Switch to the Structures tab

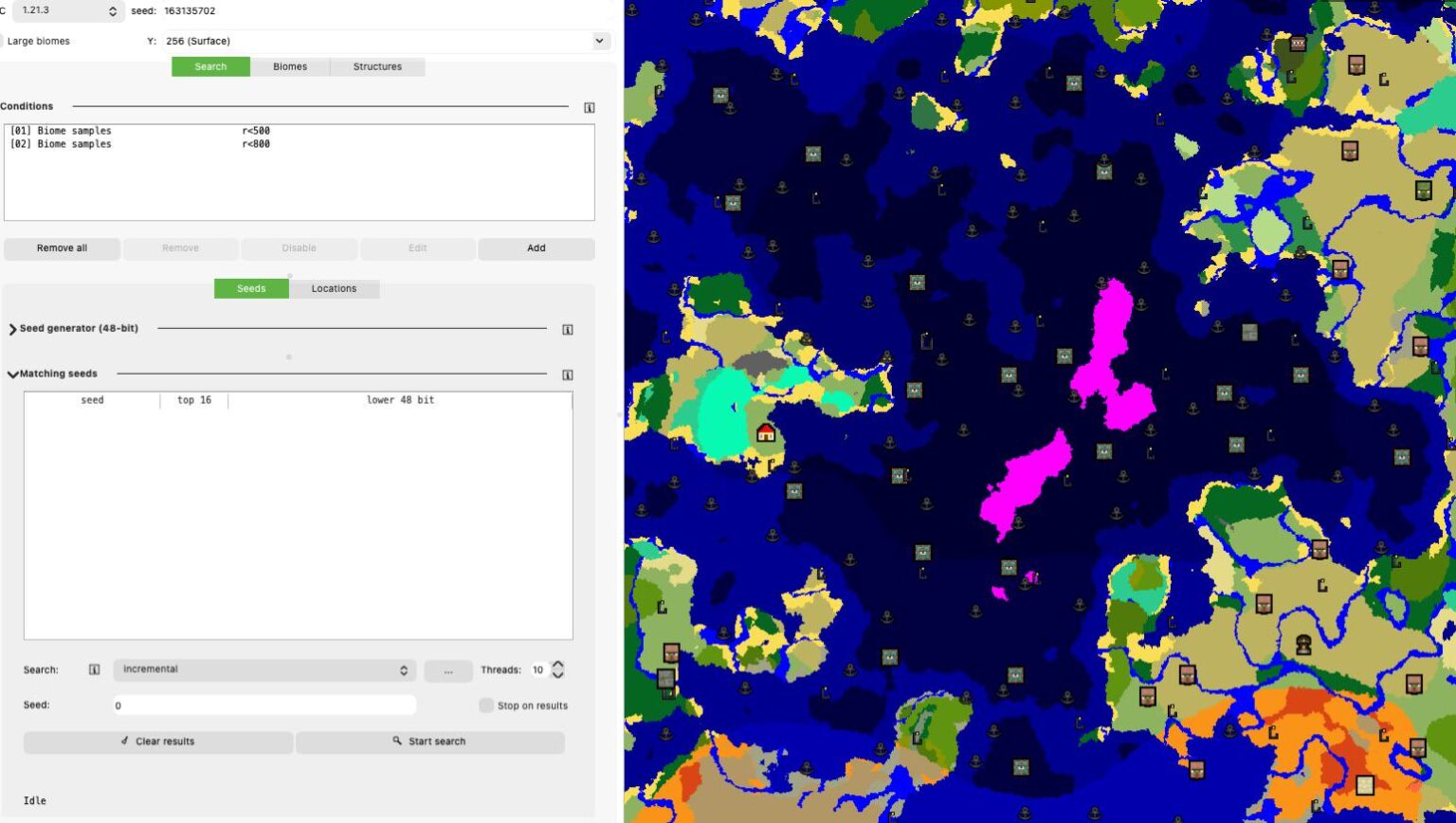click(377, 66)
